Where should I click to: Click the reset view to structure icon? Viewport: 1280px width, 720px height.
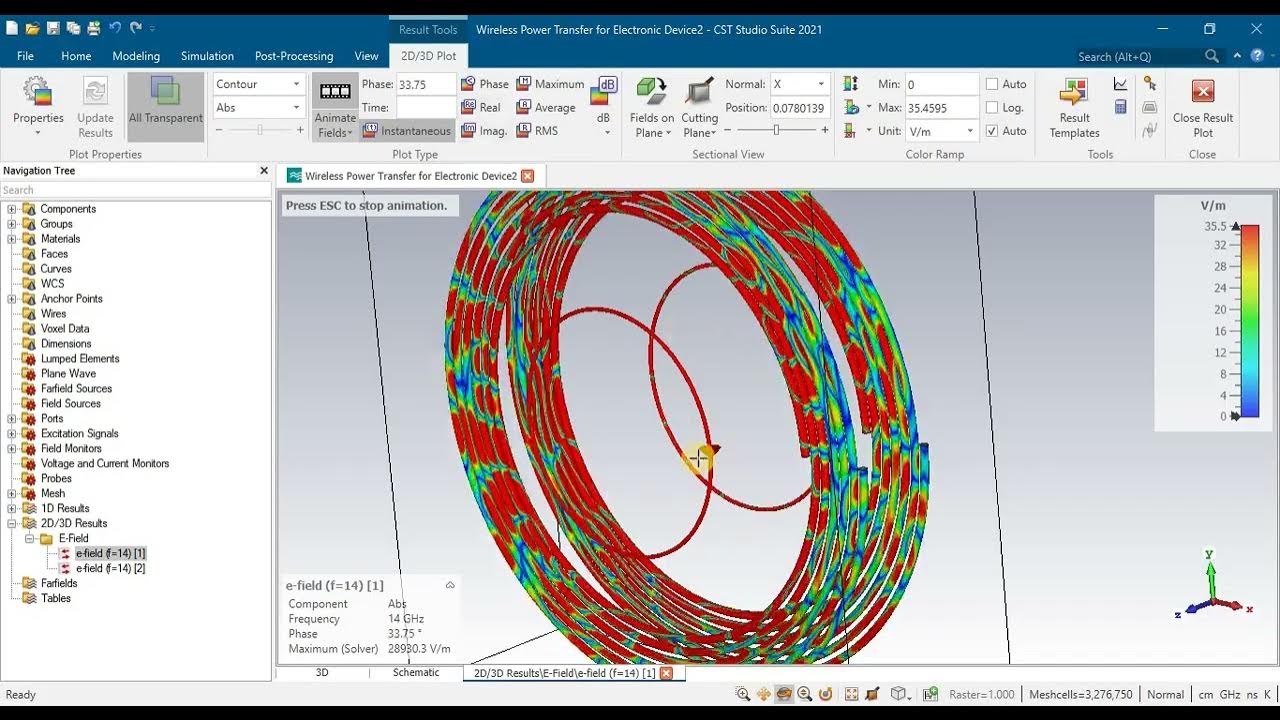852,694
